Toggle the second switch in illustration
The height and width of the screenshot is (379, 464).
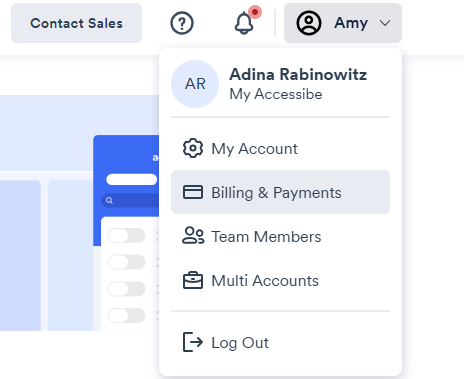click(x=127, y=262)
